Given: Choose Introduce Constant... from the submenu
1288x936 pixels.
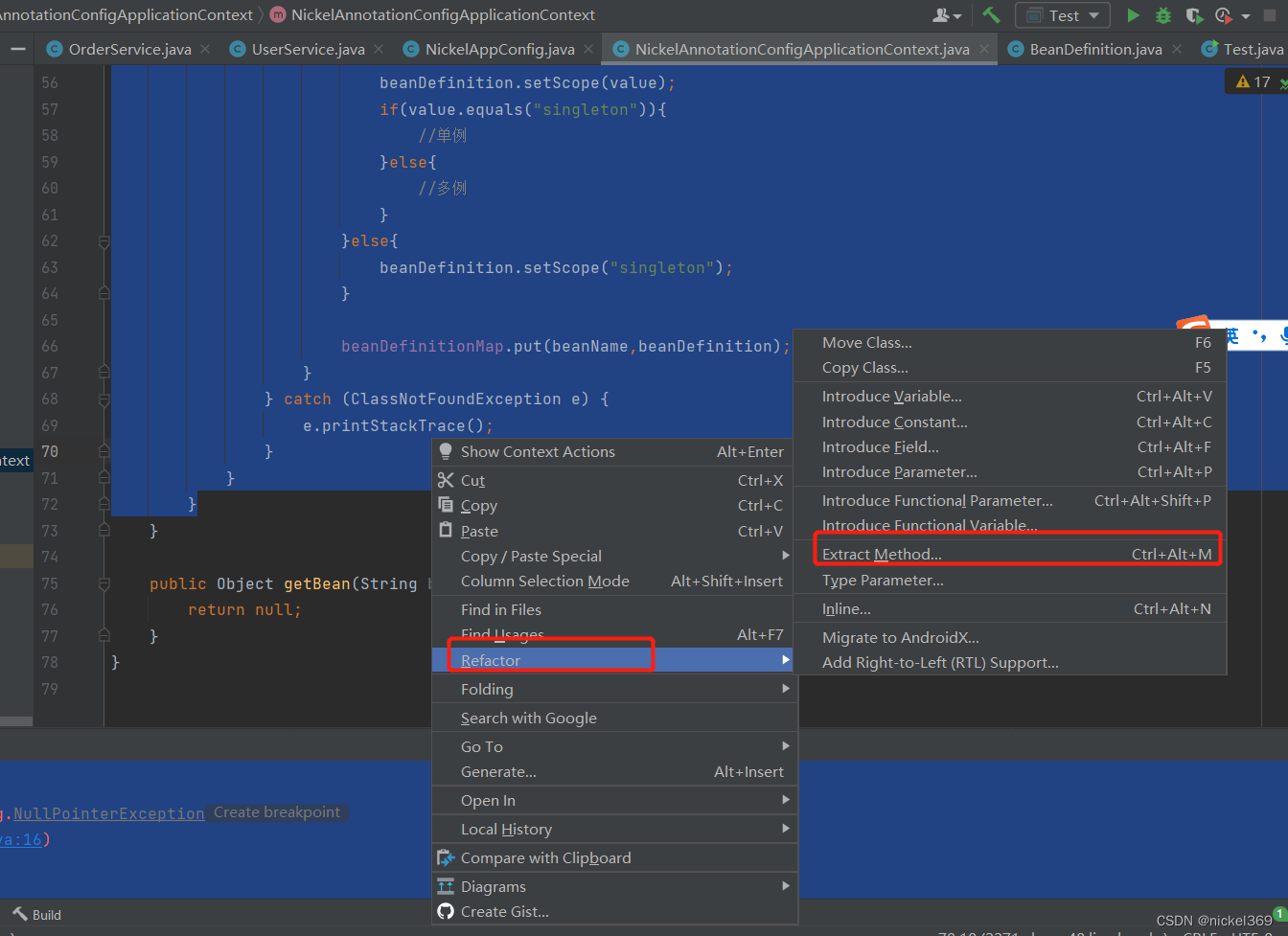Looking at the screenshot, I should (x=1011, y=422).
